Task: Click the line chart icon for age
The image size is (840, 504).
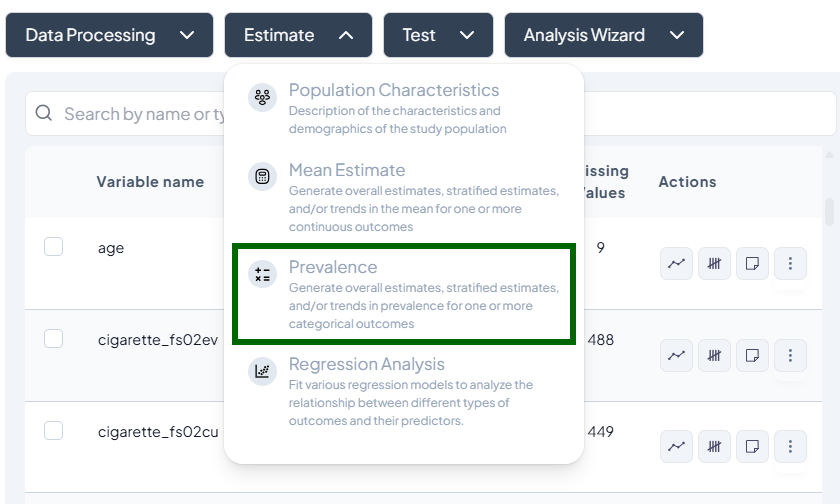Action: pyautogui.click(x=677, y=264)
